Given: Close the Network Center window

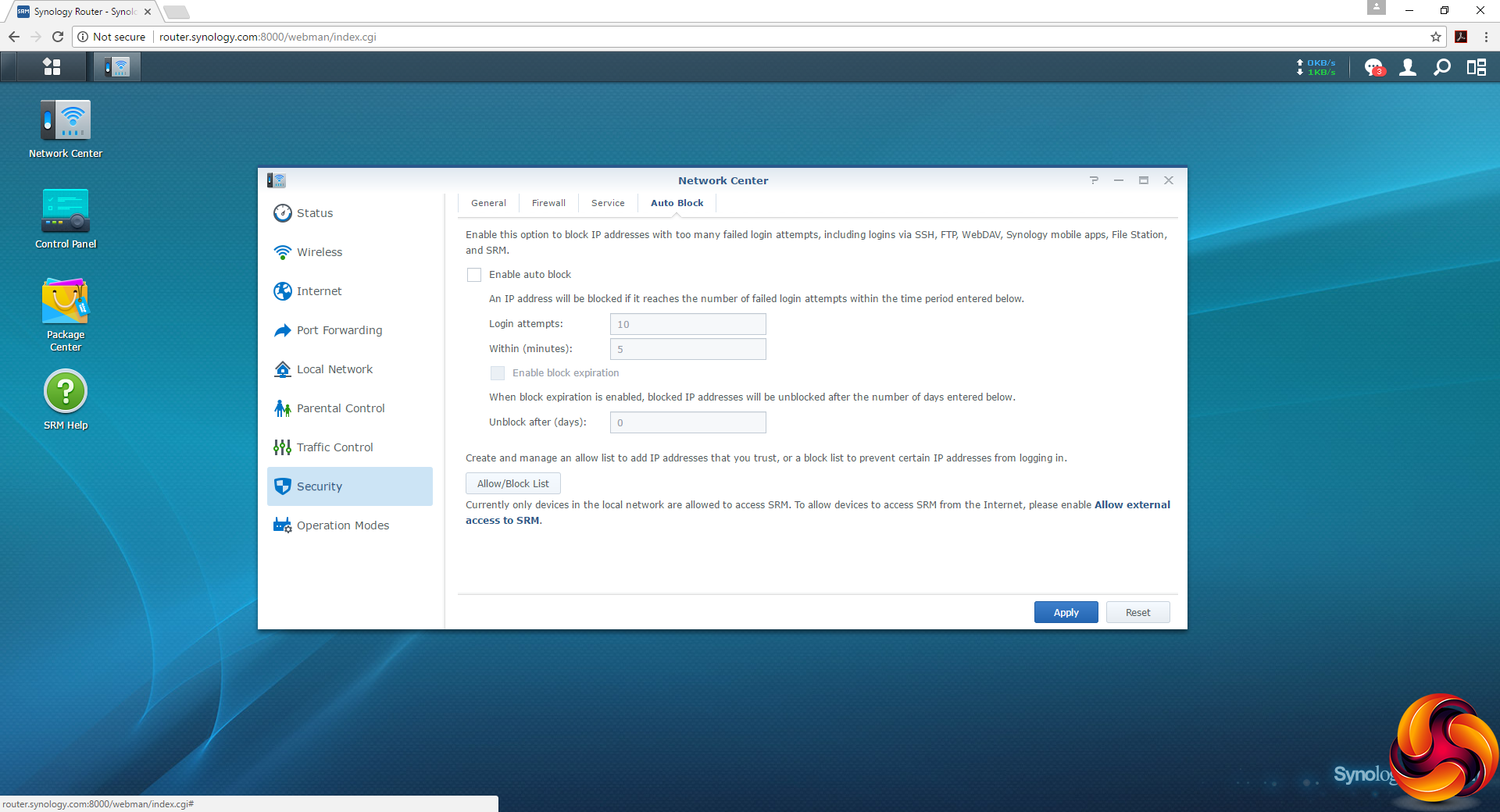Looking at the screenshot, I should 1169,180.
